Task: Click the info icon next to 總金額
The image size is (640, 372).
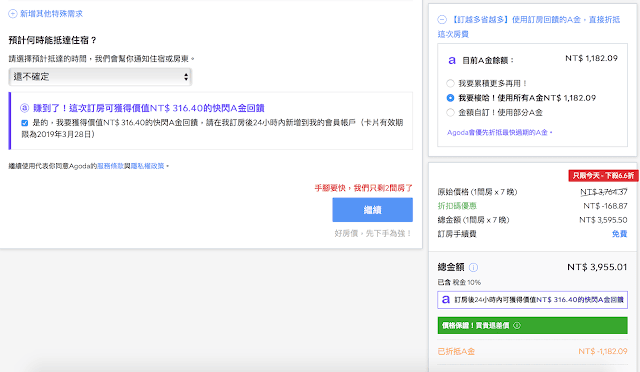Action: point(473,267)
